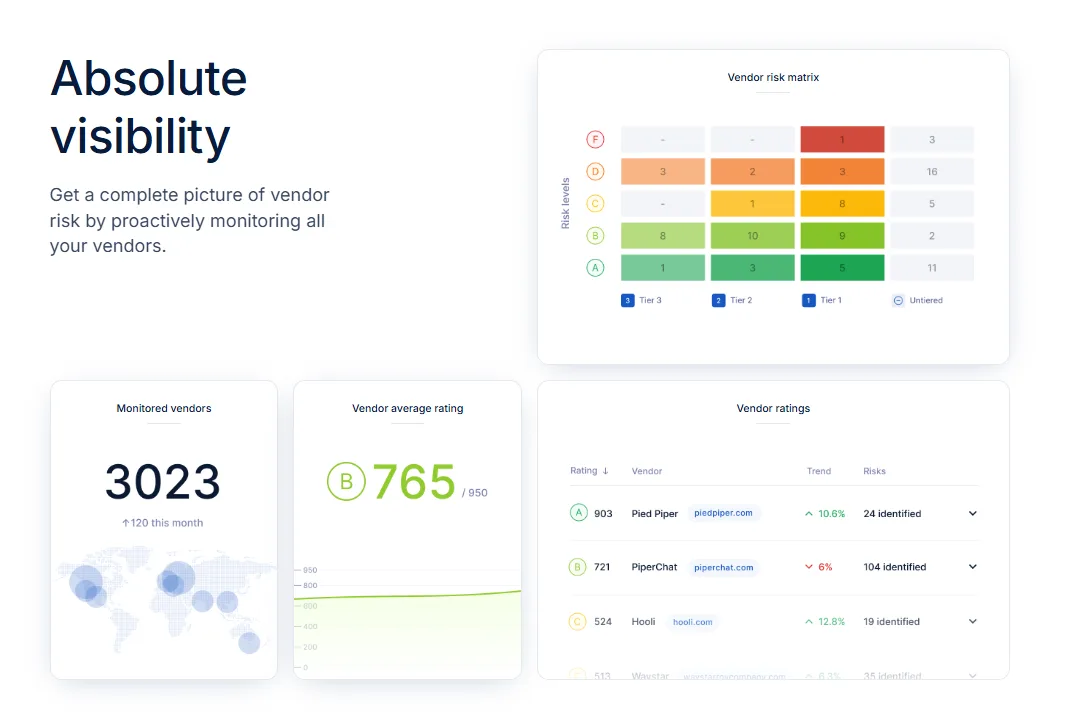This screenshot has width=1079, height=721.
Task: Click the B Tier 2 cell showing 10
Action: (753, 235)
